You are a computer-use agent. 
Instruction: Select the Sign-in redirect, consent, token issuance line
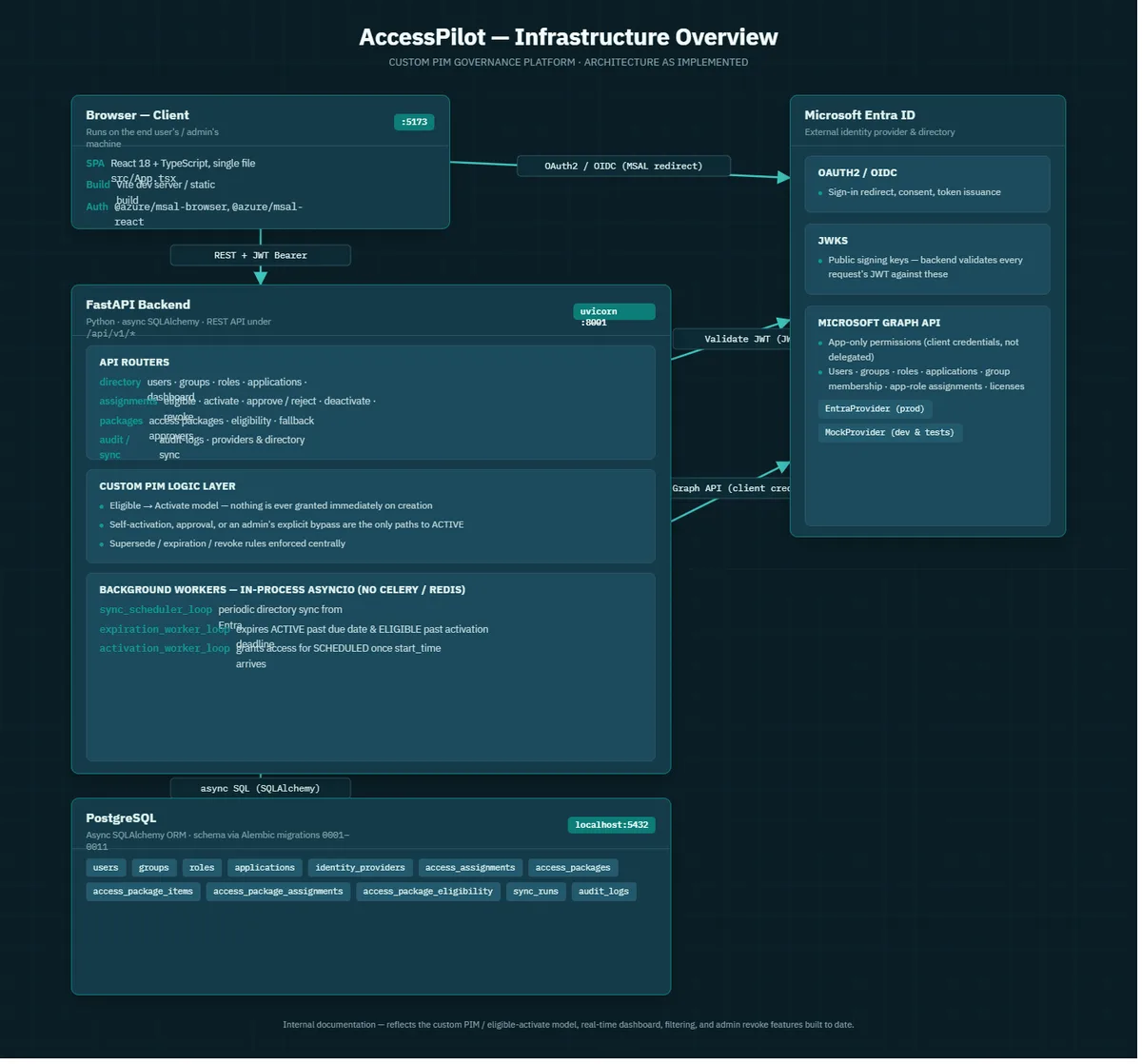[x=915, y=192]
